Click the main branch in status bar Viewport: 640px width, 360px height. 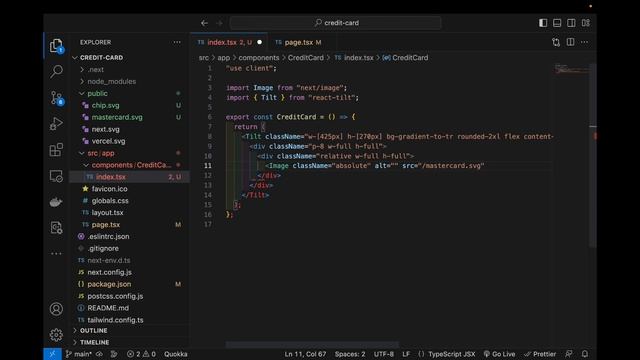point(79,354)
